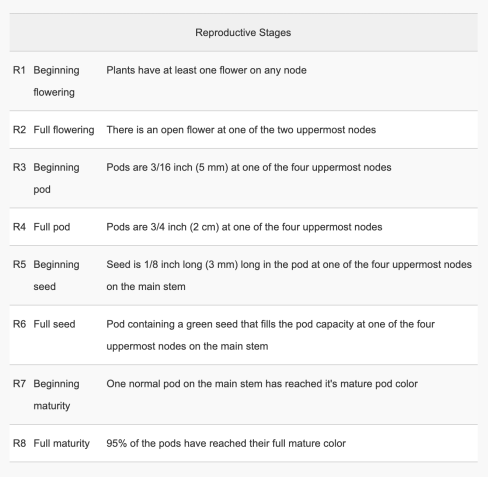Click the R2 stage code cell
This screenshot has height=477, width=488.
tap(19, 130)
